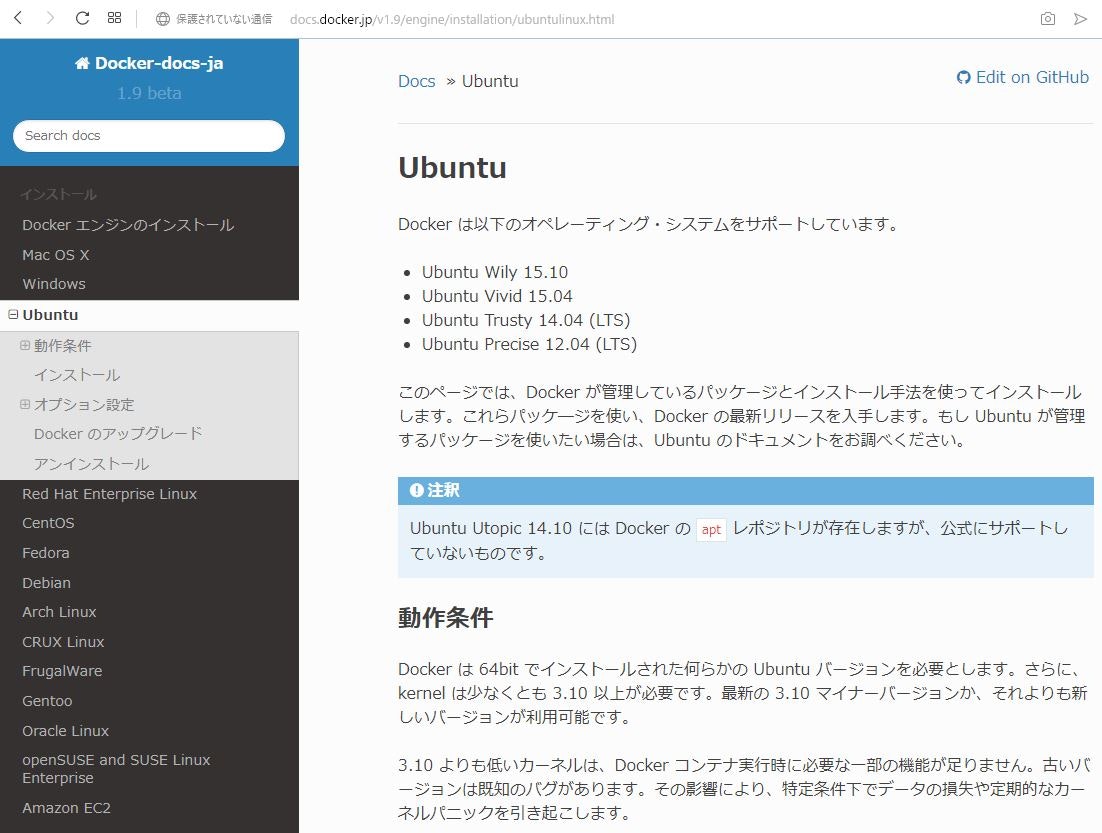Viewport: 1102px width, 833px height.
Task: Click the 1.9 beta version label
Action: point(149,93)
